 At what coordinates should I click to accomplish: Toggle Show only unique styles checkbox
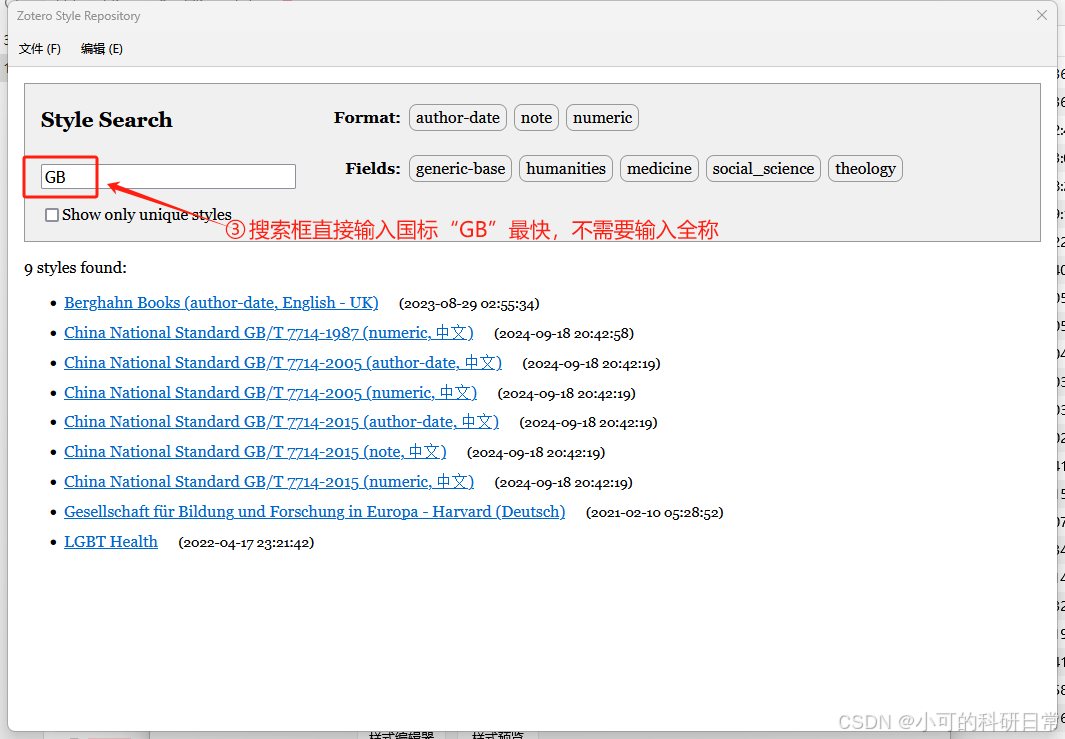pyautogui.click(x=52, y=215)
